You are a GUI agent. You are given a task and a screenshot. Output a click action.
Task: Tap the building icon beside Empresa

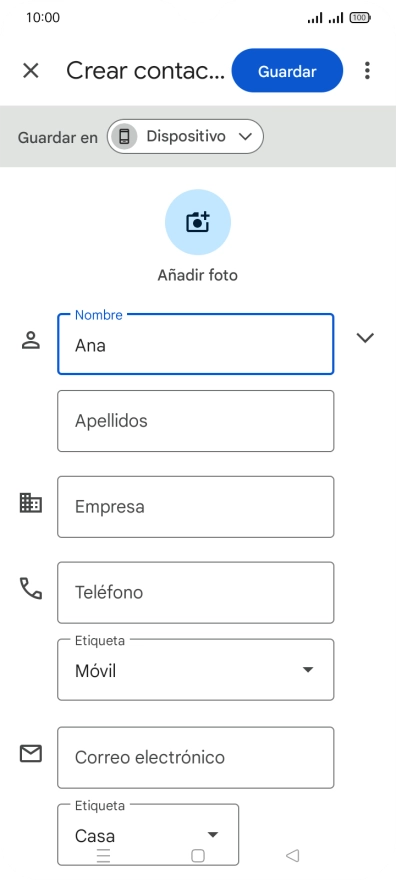coord(31,502)
